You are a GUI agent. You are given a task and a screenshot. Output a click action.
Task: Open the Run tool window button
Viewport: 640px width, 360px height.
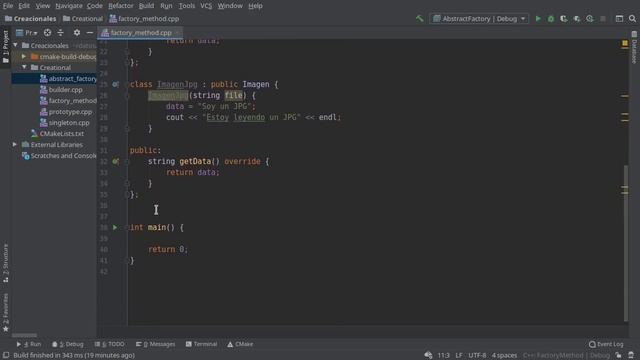29,344
